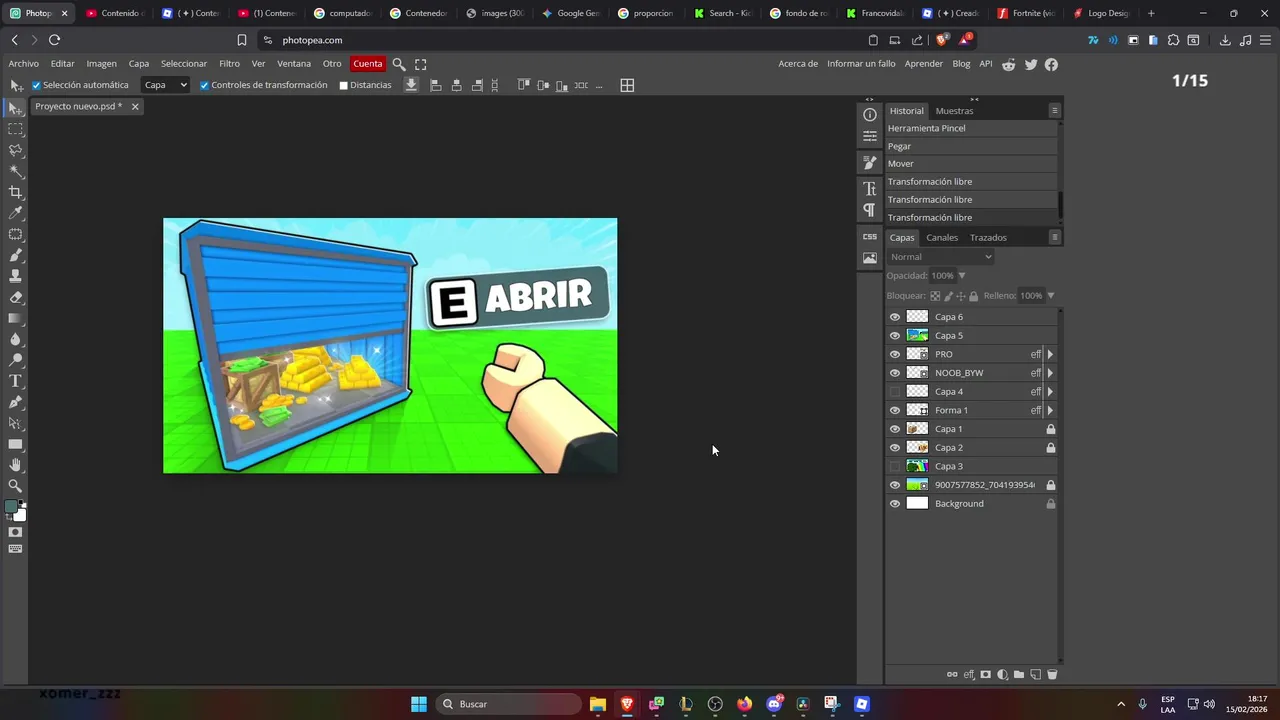Hide the Background layer

tap(895, 504)
